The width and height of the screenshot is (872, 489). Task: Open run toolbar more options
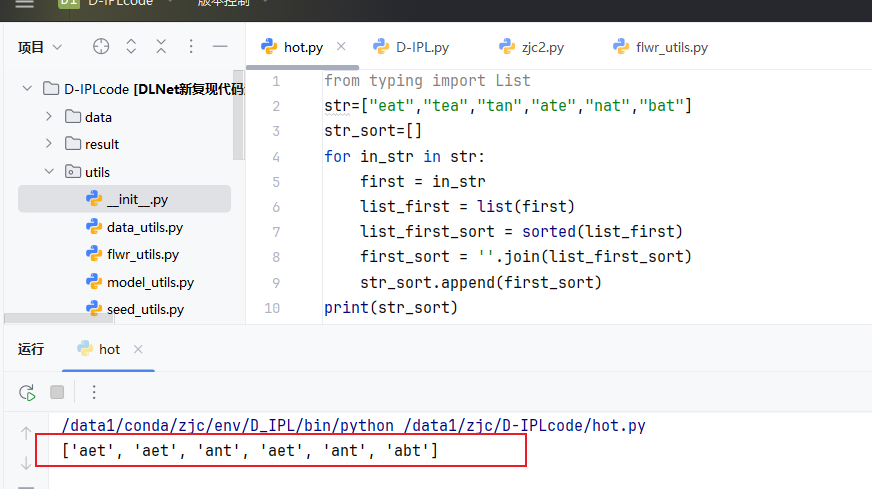[94, 392]
